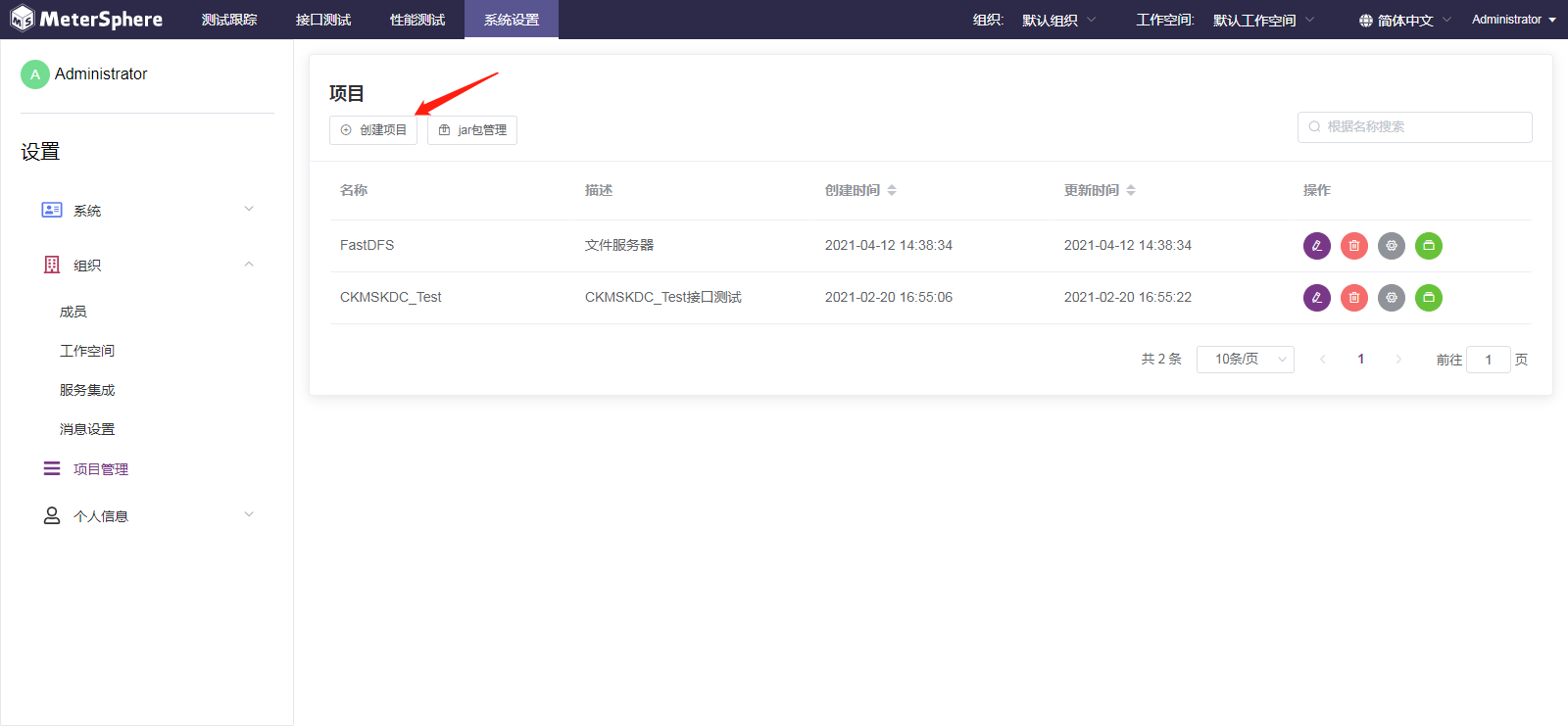This screenshot has height=726, width=1568.
Task: Click creation time 2021-04-12 14:38:34
Action: [x=889, y=245]
